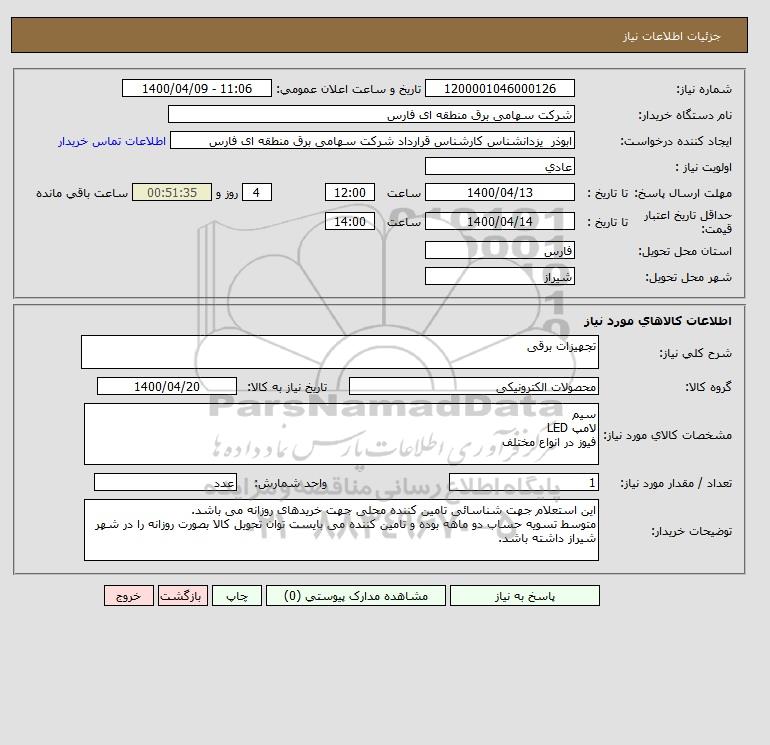Screen dimensions: 770x745
Task: Click need date field 1400/04/20
Action: coord(167,386)
